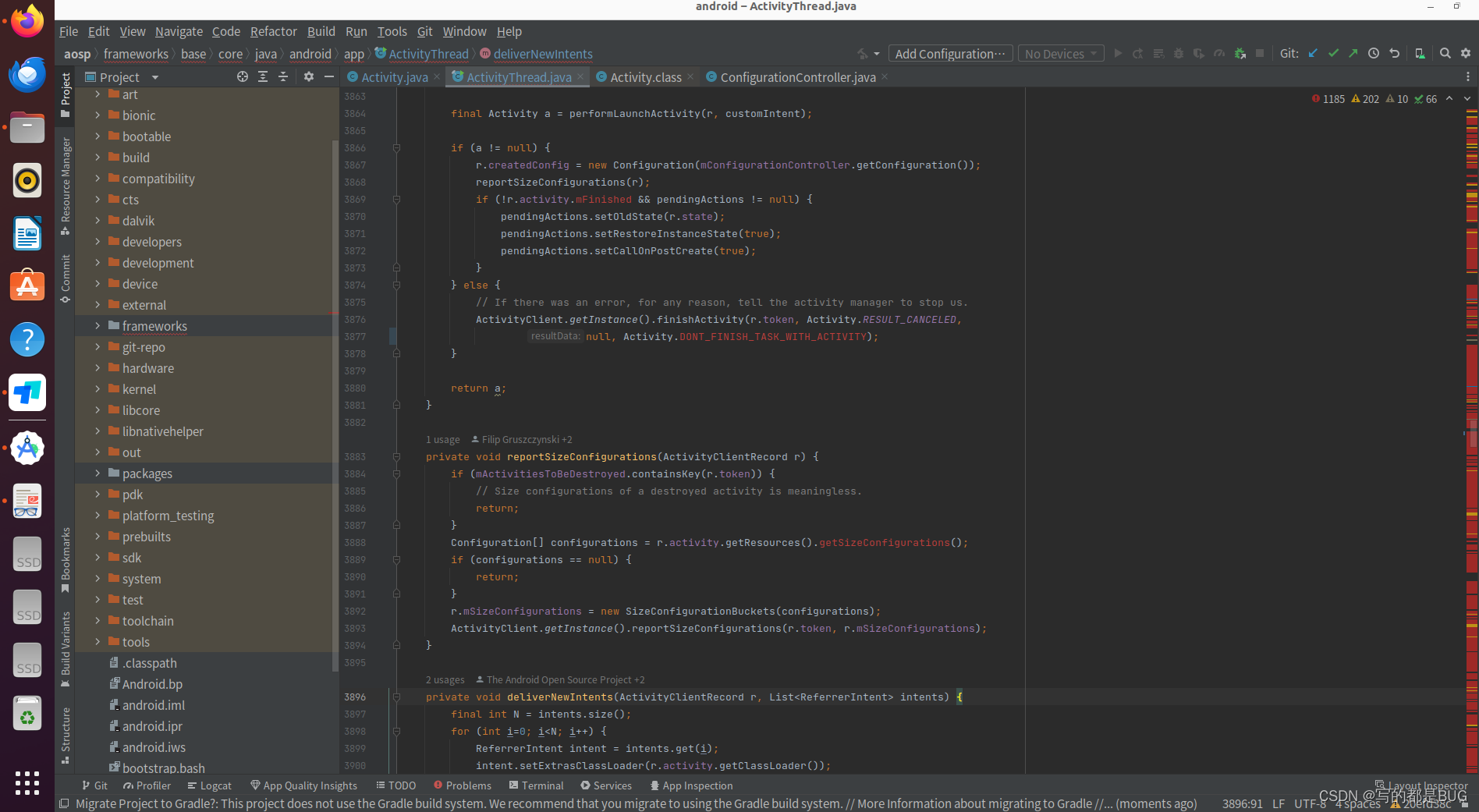Expand the kernel folder
Screen dimensions: 1479x812
coord(98,389)
